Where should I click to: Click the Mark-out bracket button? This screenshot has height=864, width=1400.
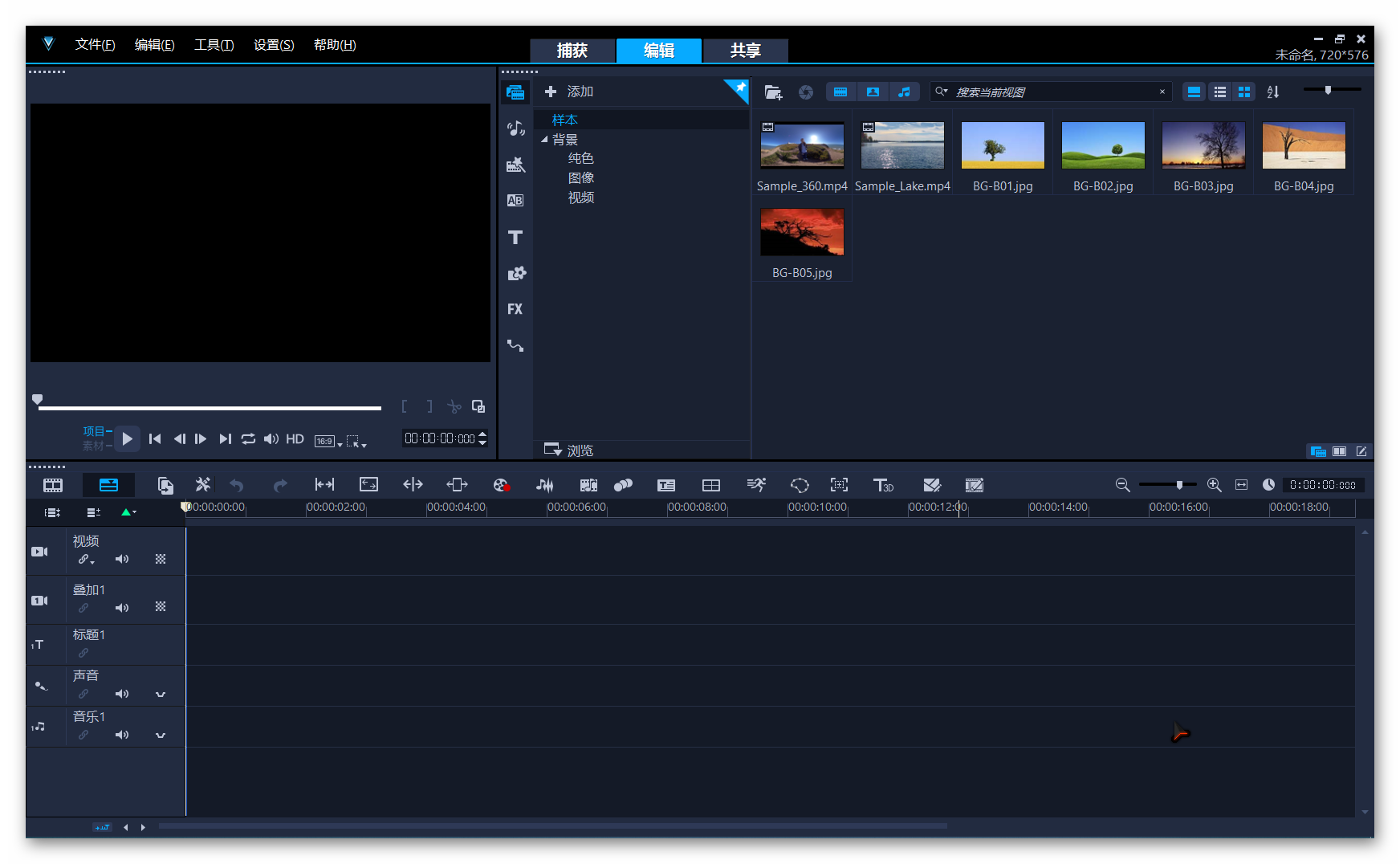pyautogui.click(x=429, y=407)
